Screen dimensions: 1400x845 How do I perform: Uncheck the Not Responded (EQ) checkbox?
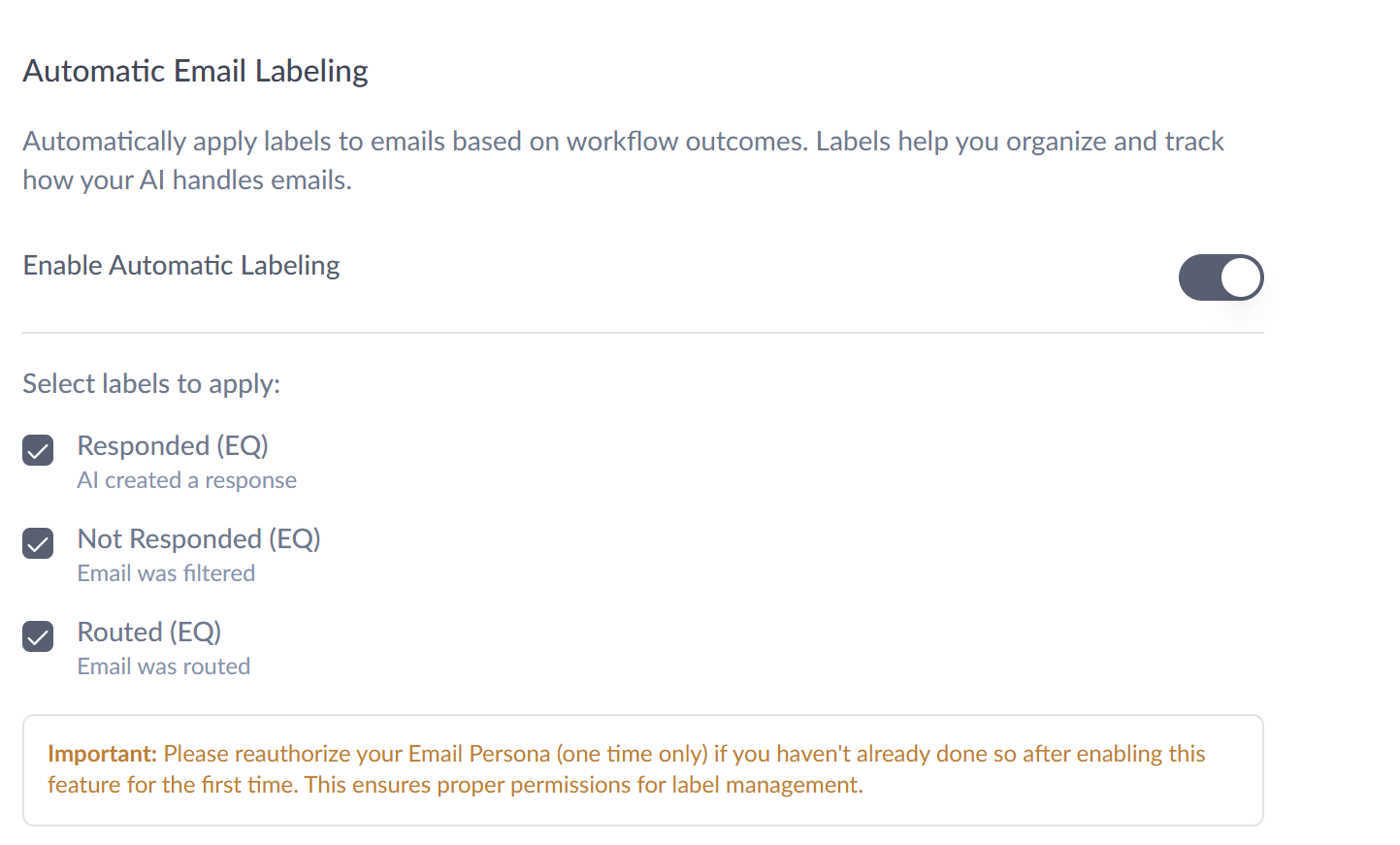38,543
